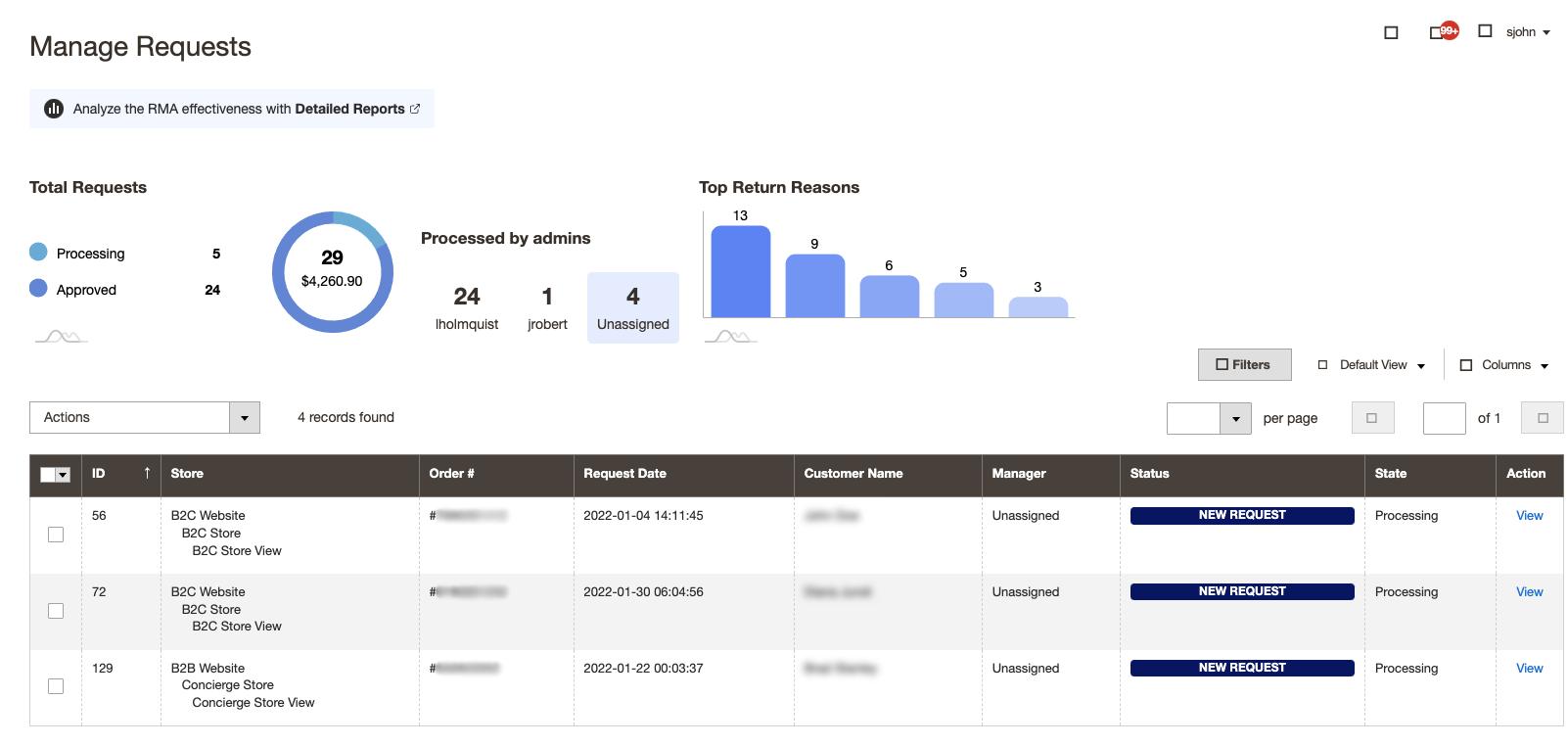Tick the checkbox for request ID 72
Image resolution: width=1568 pixels, height=746 pixels.
(x=56, y=611)
